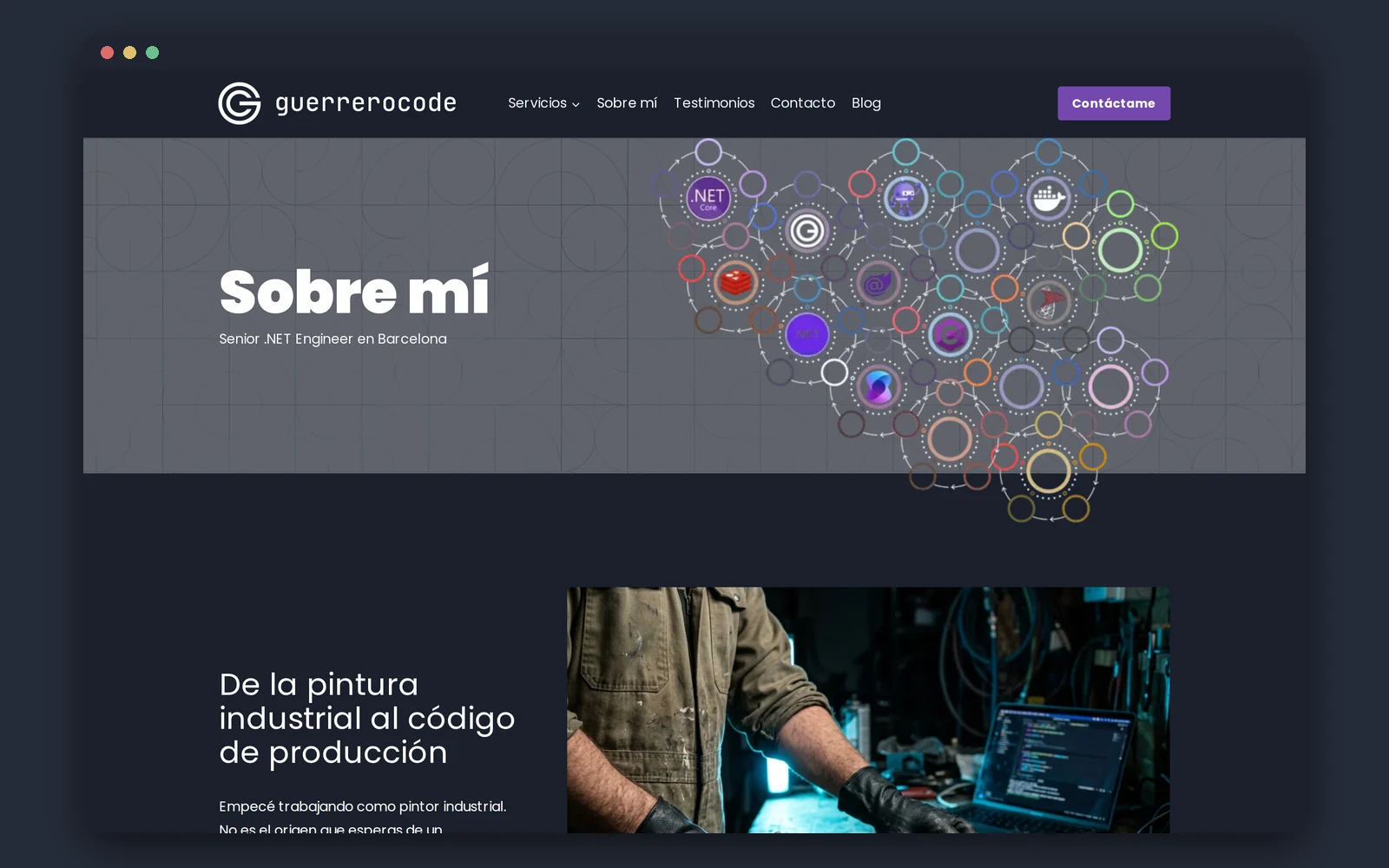The width and height of the screenshot is (1389, 868).
Task: Navigate to the Blog section
Action: pyautogui.click(x=866, y=103)
